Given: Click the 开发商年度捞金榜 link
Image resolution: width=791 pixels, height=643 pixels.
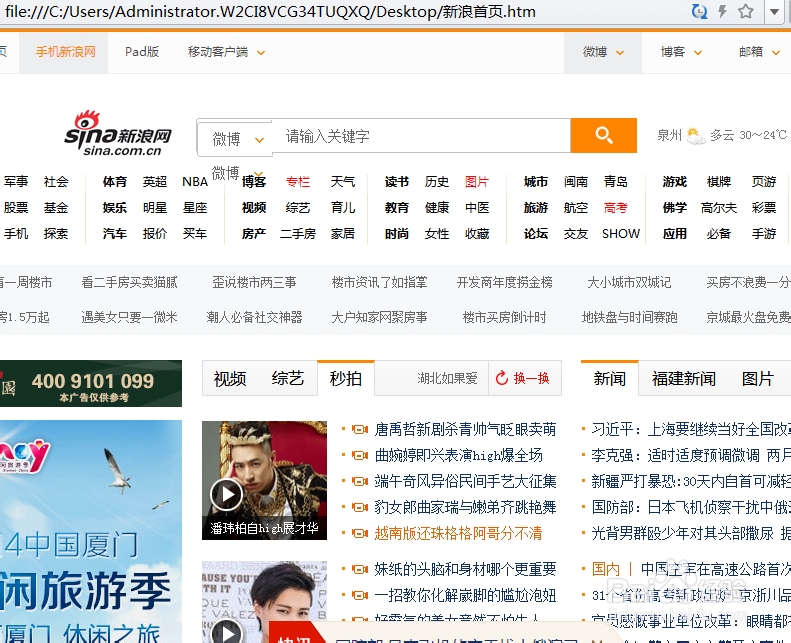Looking at the screenshot, I should (x=504, y=282).
